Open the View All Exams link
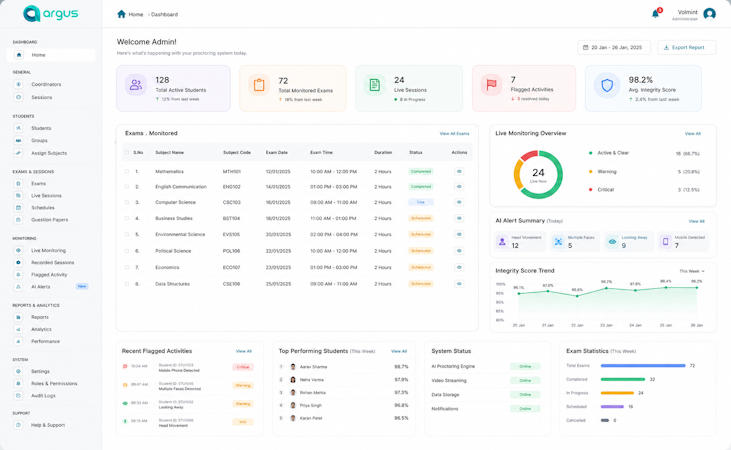This screenshot has width=731, height=450. coord(454,134)
